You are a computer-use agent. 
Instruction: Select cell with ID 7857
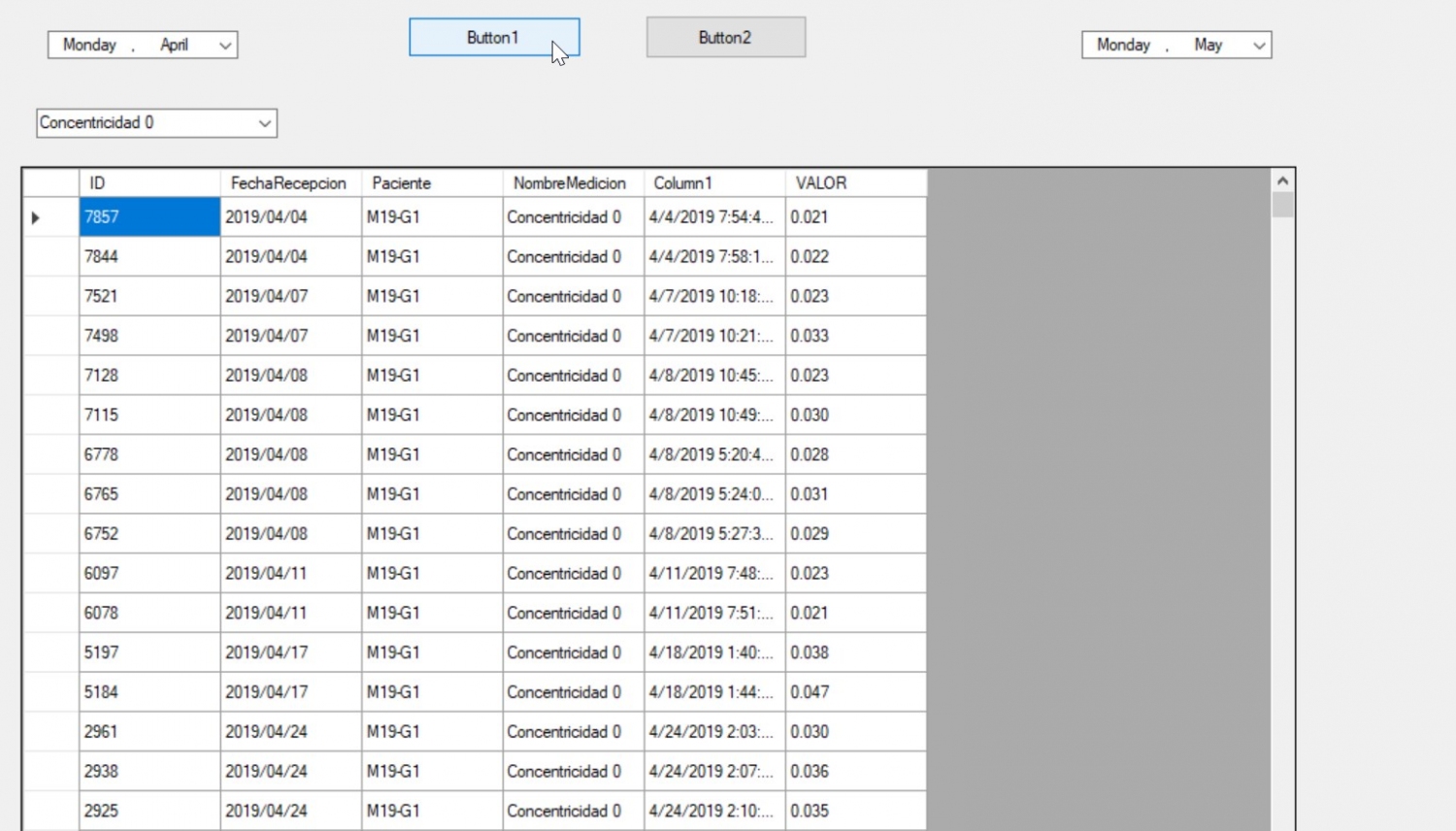[149, 217]
